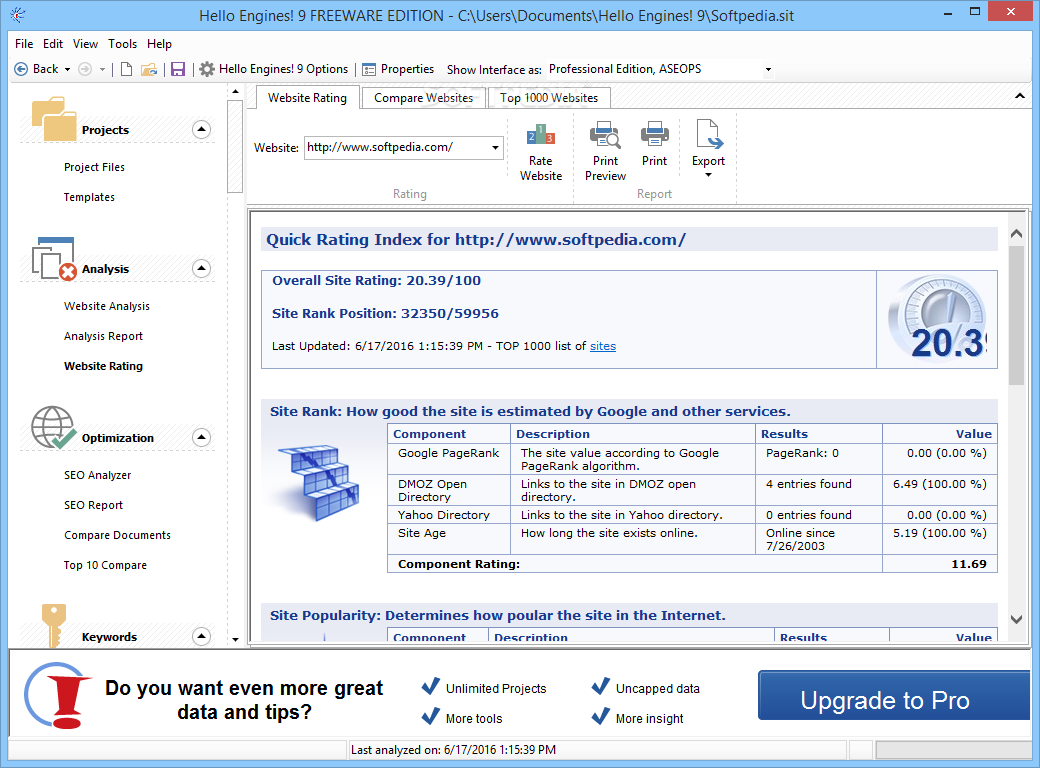Click report scrollbar down arrow

point(1016,619)
